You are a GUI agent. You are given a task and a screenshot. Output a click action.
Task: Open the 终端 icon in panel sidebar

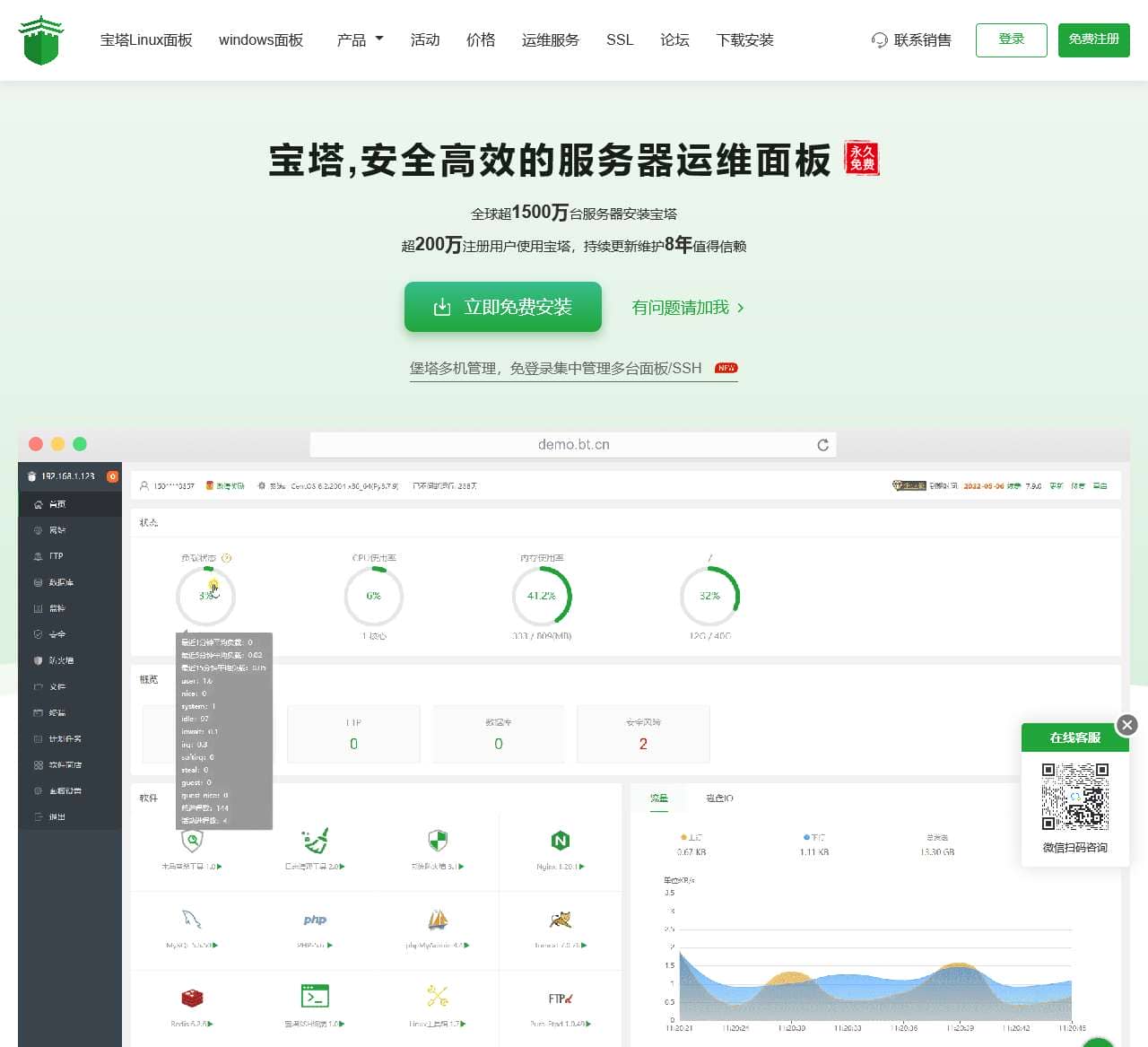[38, 712]
